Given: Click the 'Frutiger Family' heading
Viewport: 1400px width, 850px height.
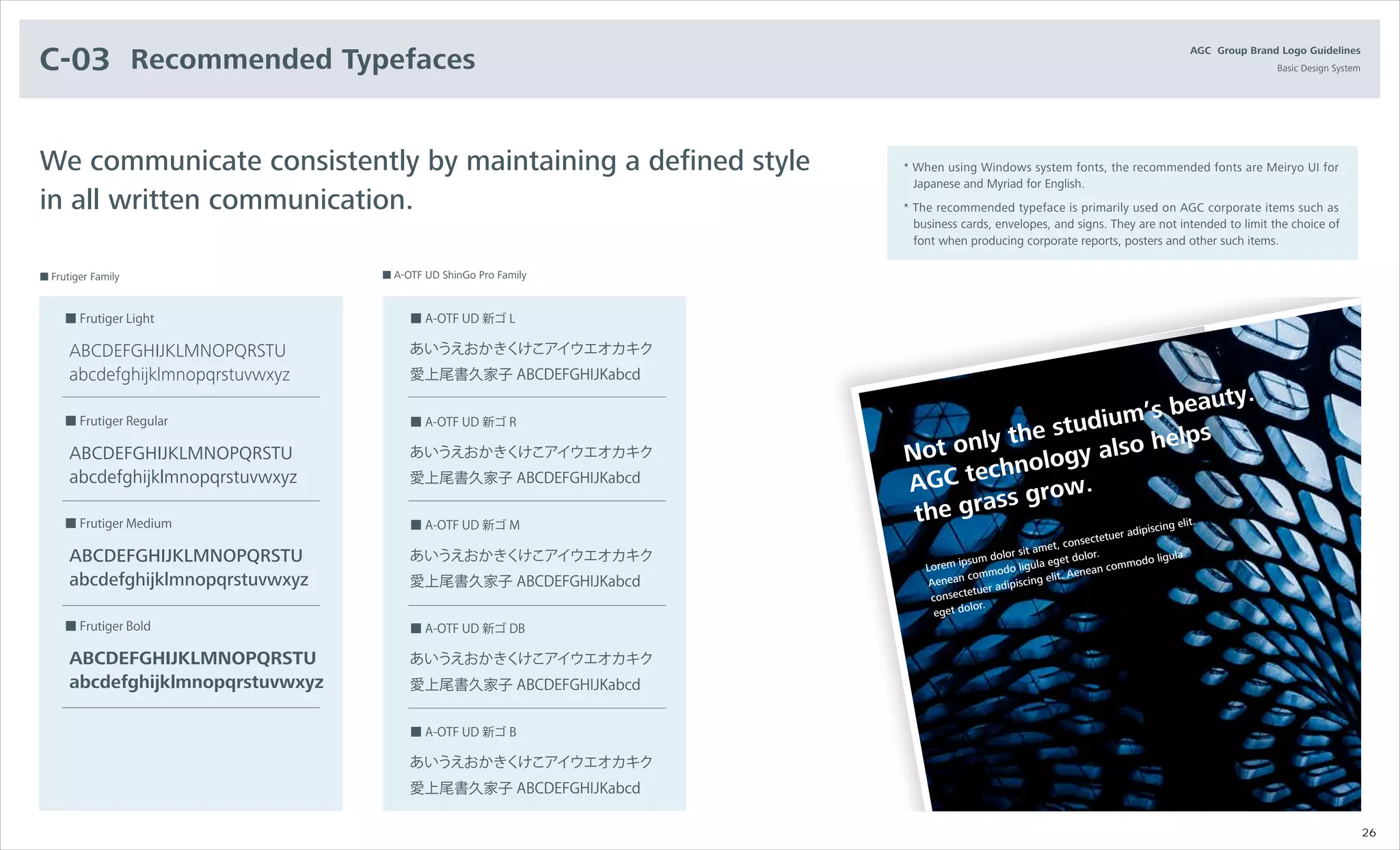Looking at the screenshot, I should coord(85,277).
